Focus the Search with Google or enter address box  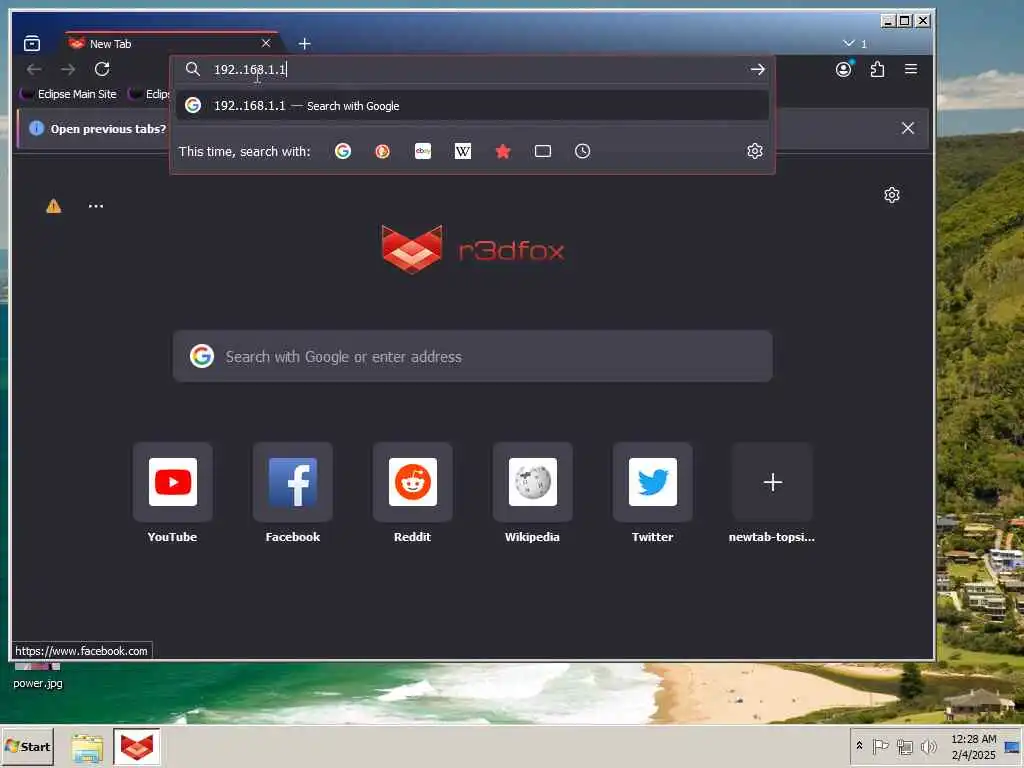(473, 356)
